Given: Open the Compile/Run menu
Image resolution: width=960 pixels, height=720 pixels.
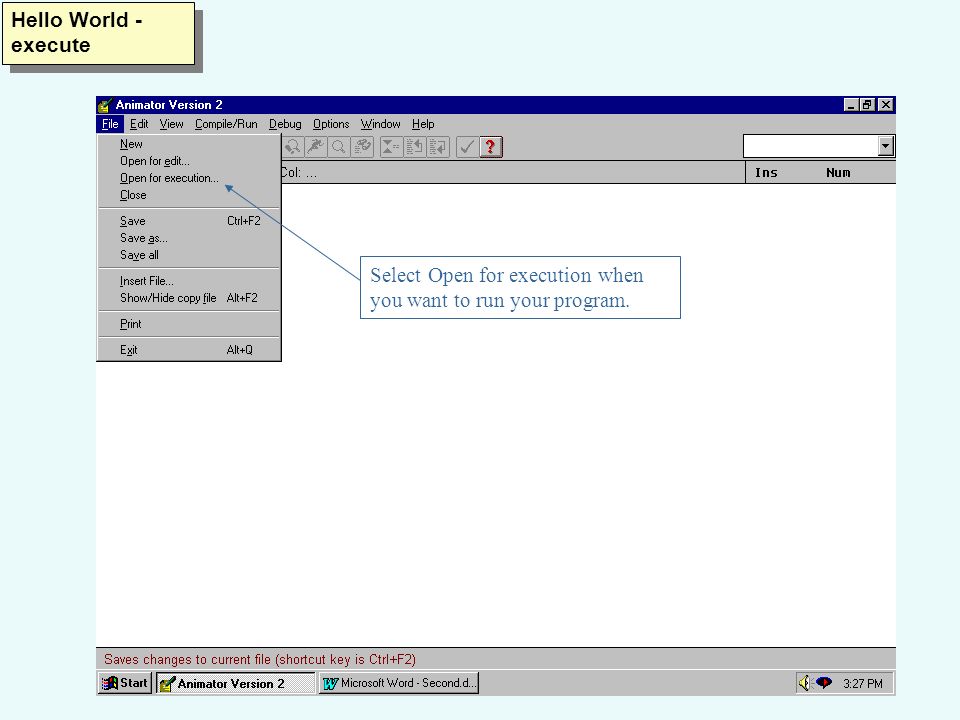Looking at the screenshot, I should (x=226, y=124).
